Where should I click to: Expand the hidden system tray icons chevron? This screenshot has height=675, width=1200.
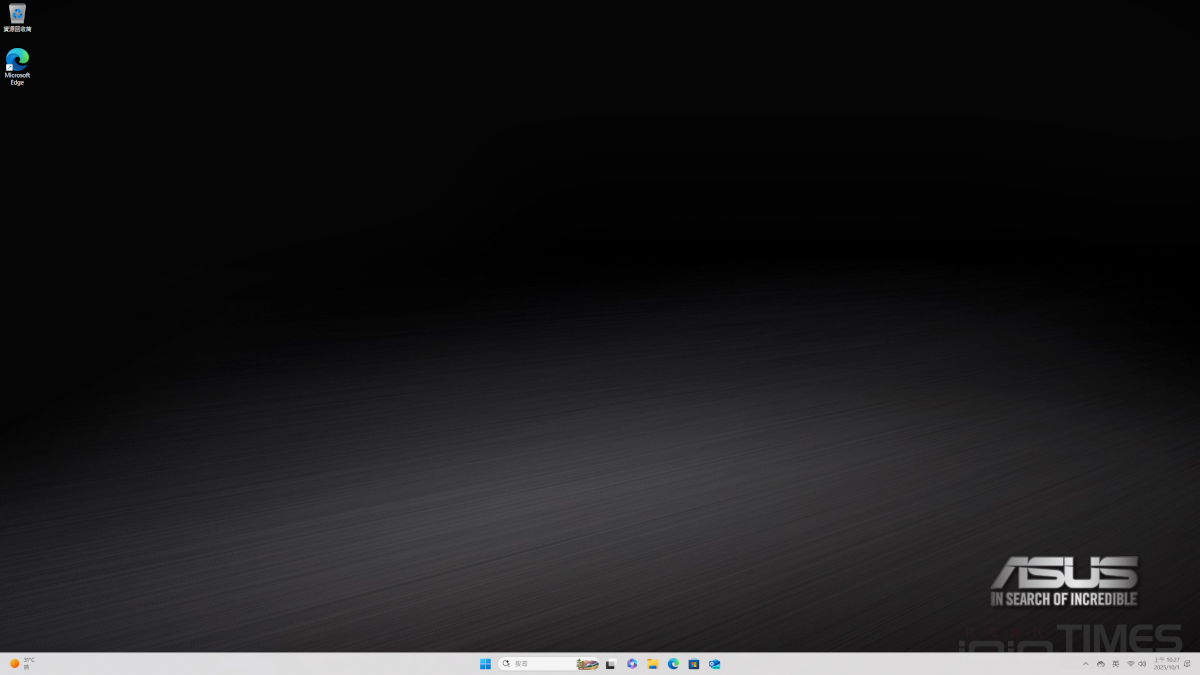tap(1086, 664)
